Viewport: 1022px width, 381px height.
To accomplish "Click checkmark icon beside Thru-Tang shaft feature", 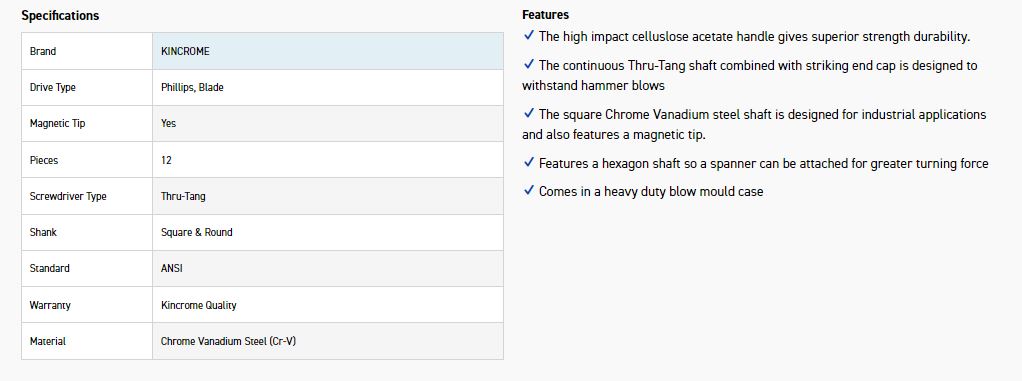I will 529,65.
